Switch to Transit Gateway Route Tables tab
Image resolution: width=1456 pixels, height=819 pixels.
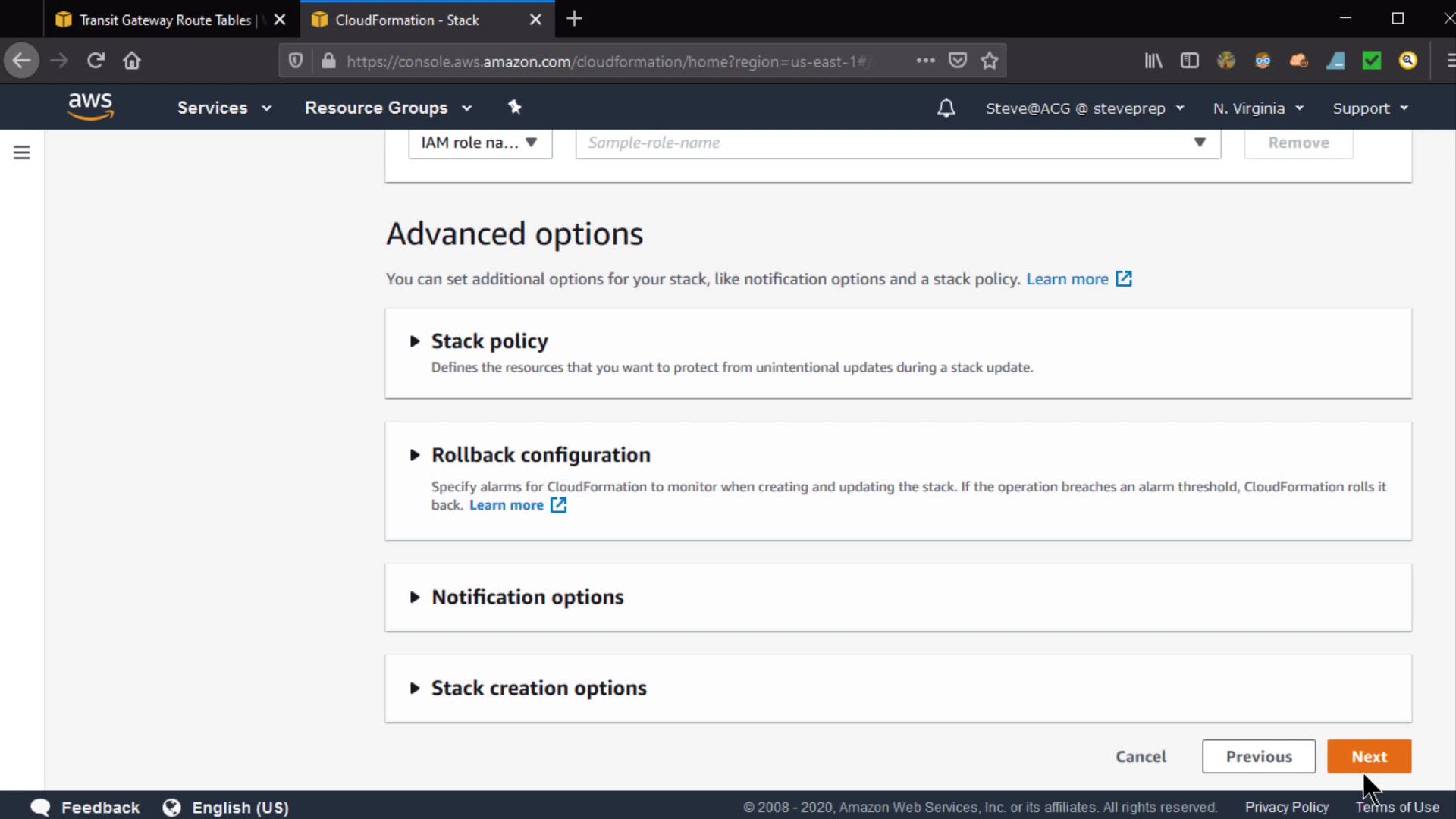tap(165, 20)
